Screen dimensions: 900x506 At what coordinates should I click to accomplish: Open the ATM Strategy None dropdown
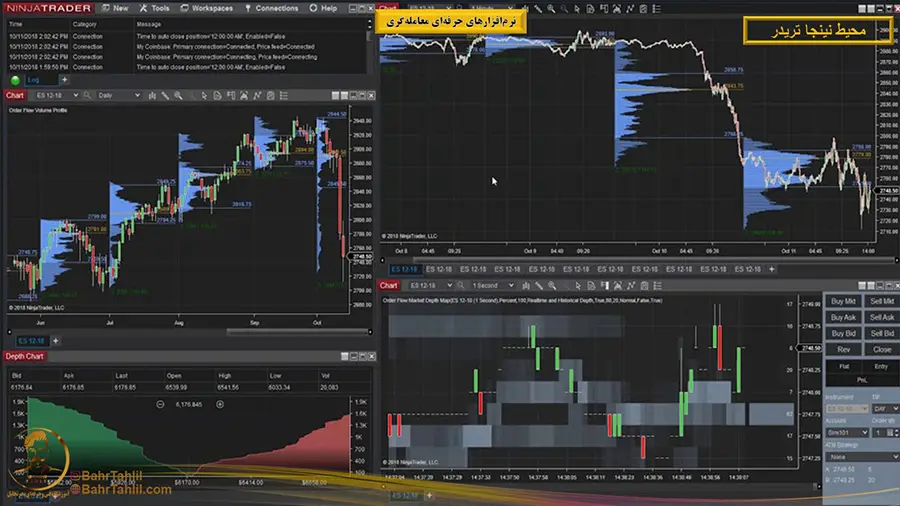(862, 457)
